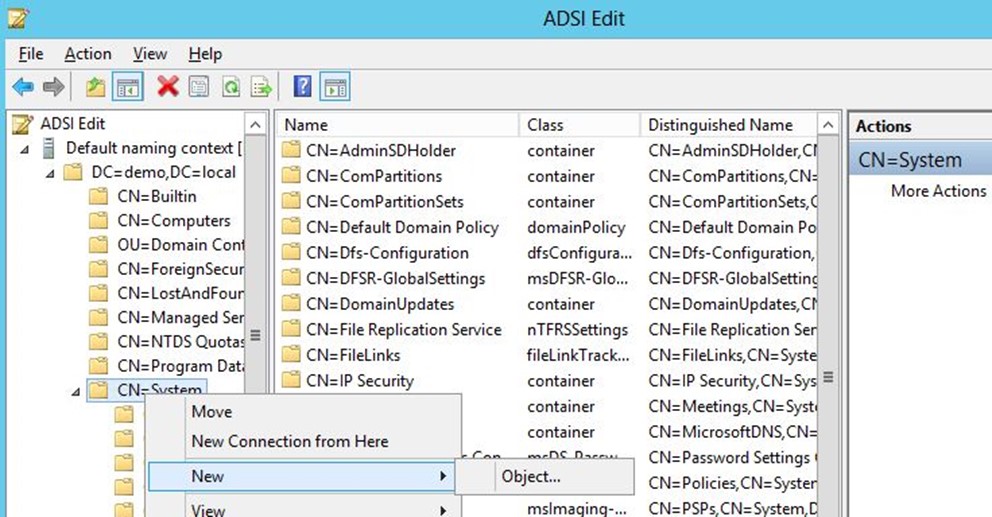Click the Back arrow toolbar icon

click(23, 87)
